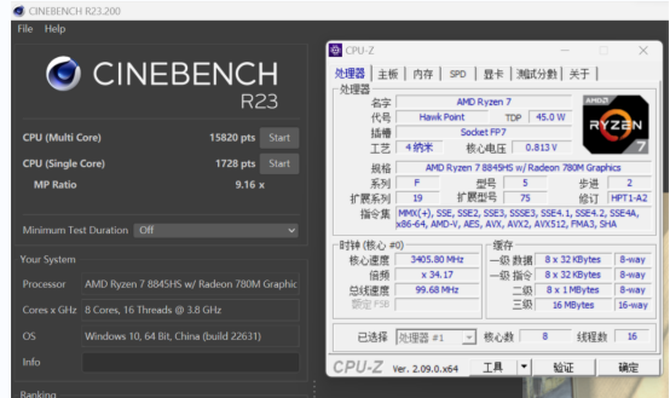Start the CPU Single Core test
The width and height of the screenshot is (670, 398).
[x=279, y=163]
